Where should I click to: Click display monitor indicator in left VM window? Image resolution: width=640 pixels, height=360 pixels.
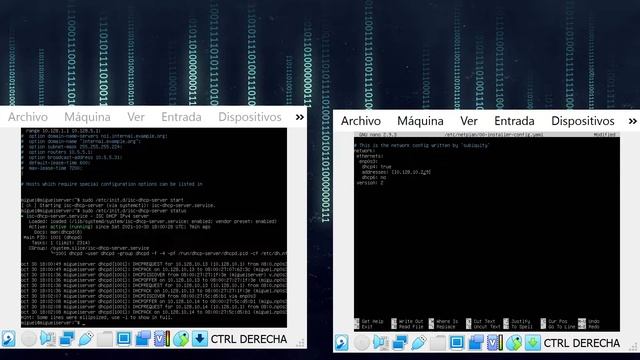click(x=124, y=339)
